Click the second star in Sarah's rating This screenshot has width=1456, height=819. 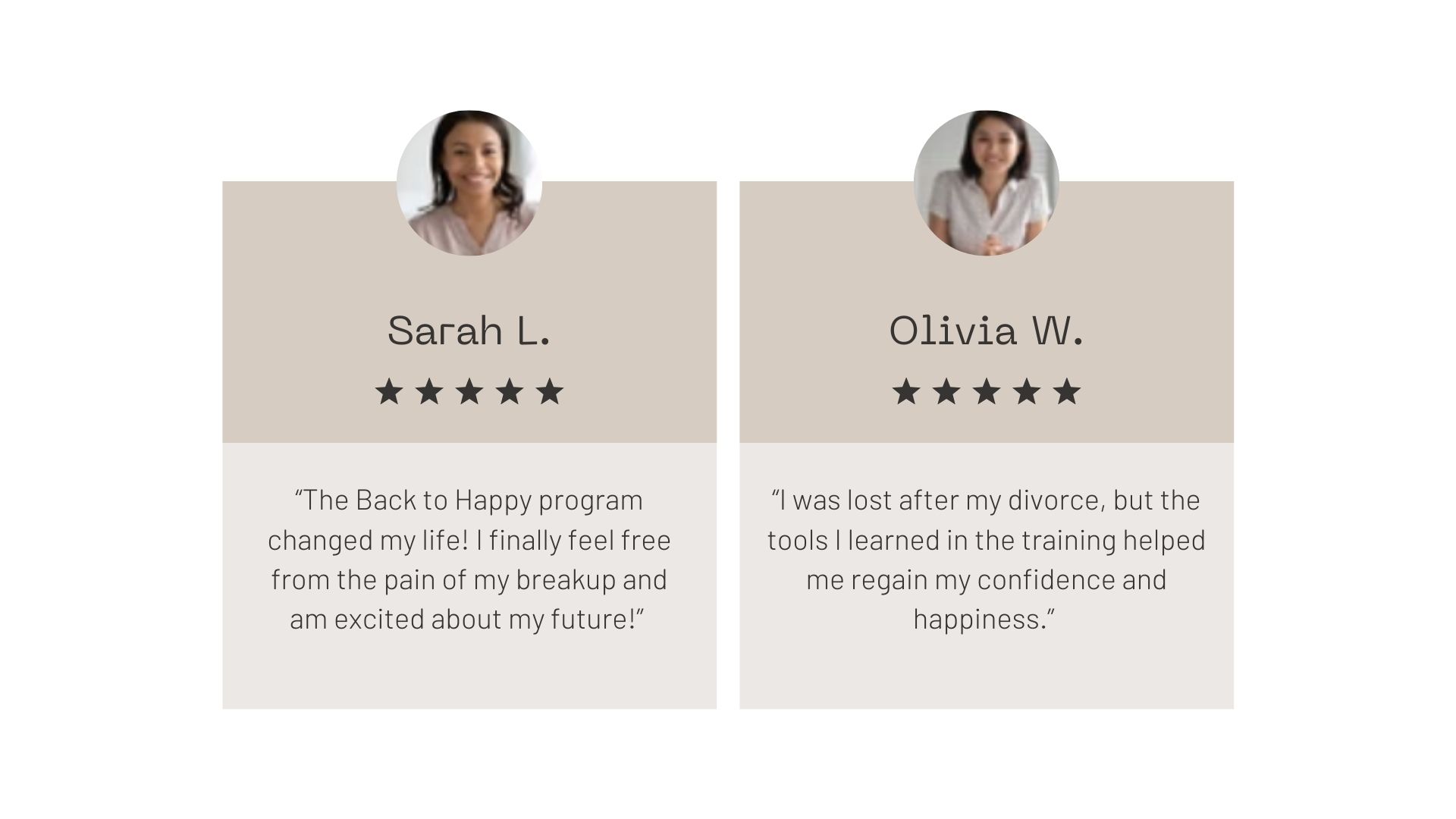coord(429,392)
